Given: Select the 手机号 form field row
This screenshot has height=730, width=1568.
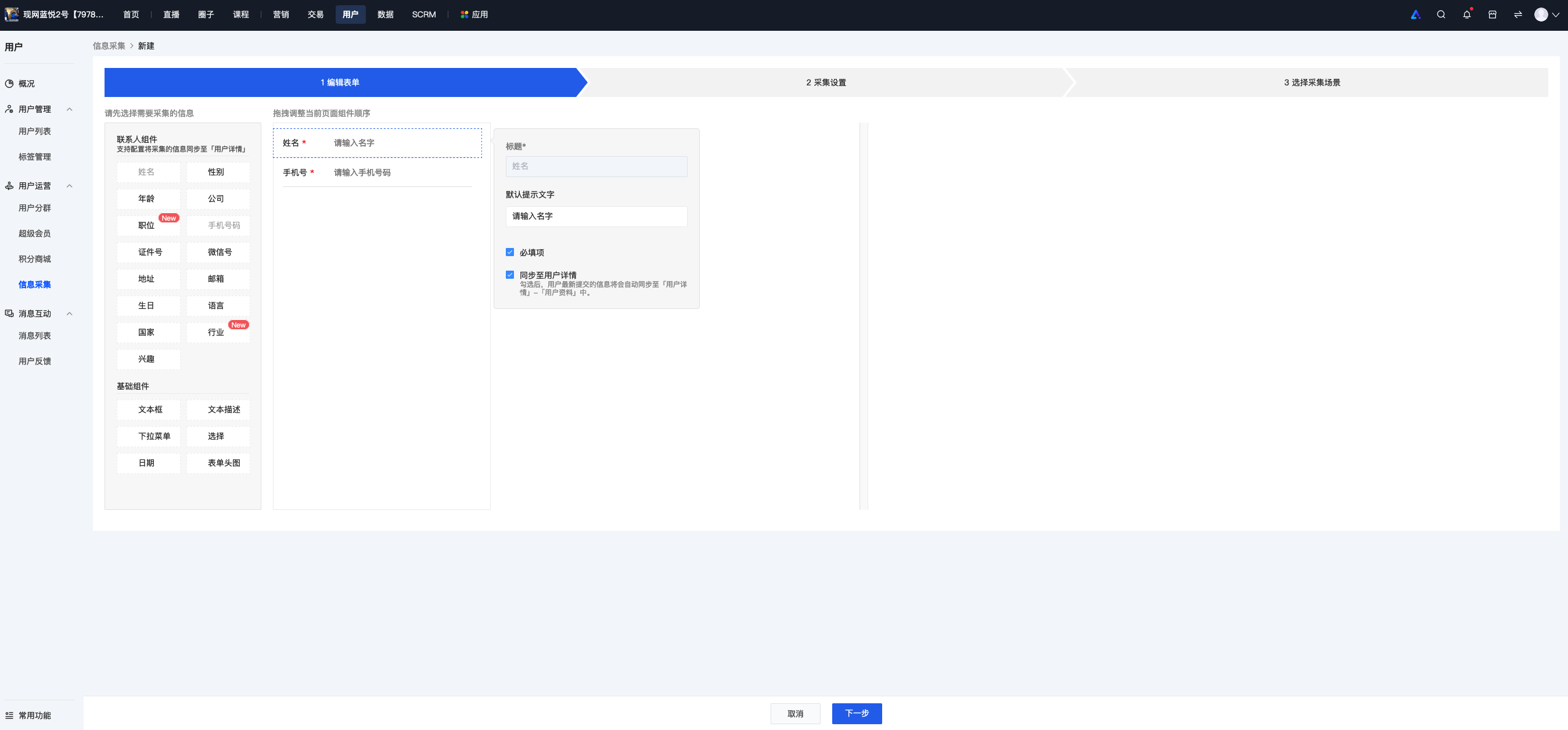Looking at the screenshot, I should 377,173.
